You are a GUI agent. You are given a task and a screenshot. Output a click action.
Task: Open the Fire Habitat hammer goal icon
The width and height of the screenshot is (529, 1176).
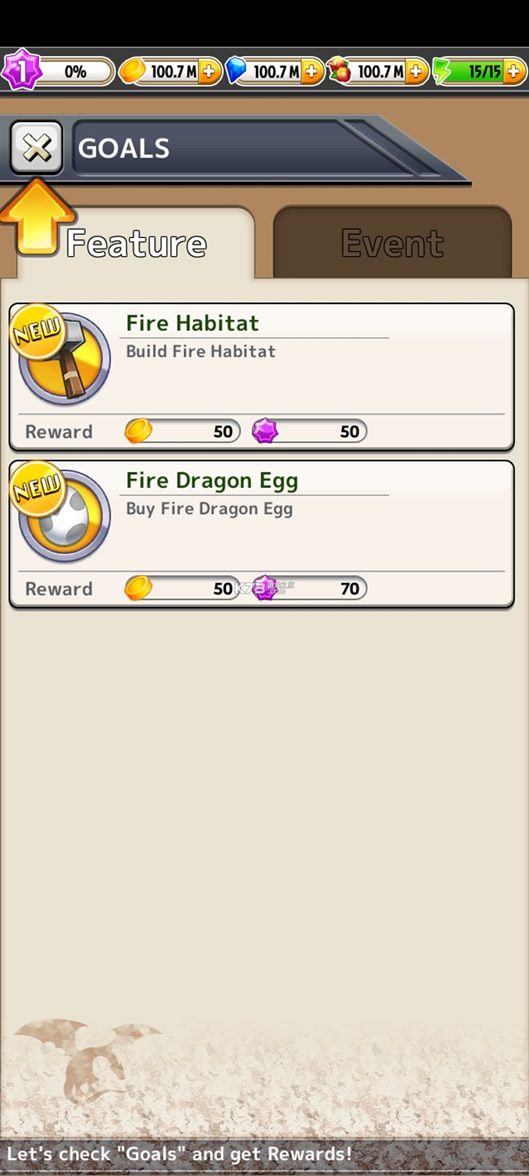pos(64,359)
